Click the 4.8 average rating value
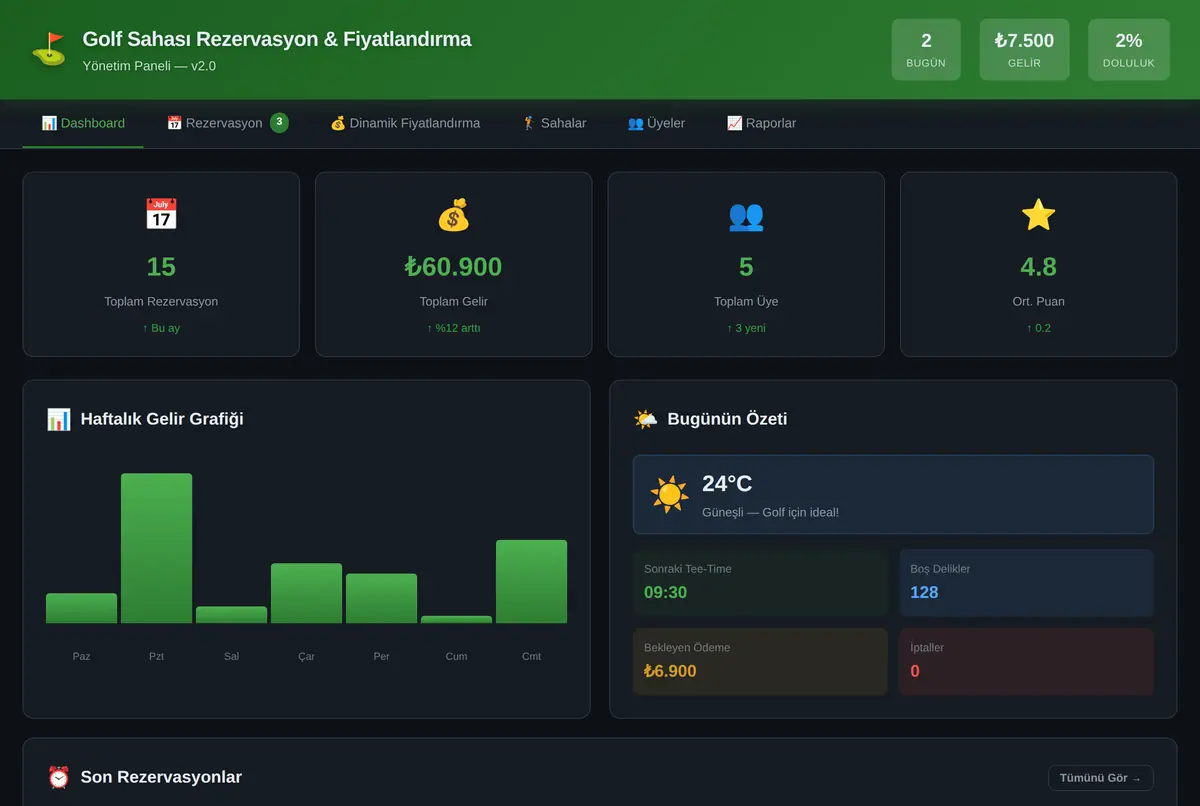The width and height of the screenshot is (1200, 806). [x=1038, y=267]
